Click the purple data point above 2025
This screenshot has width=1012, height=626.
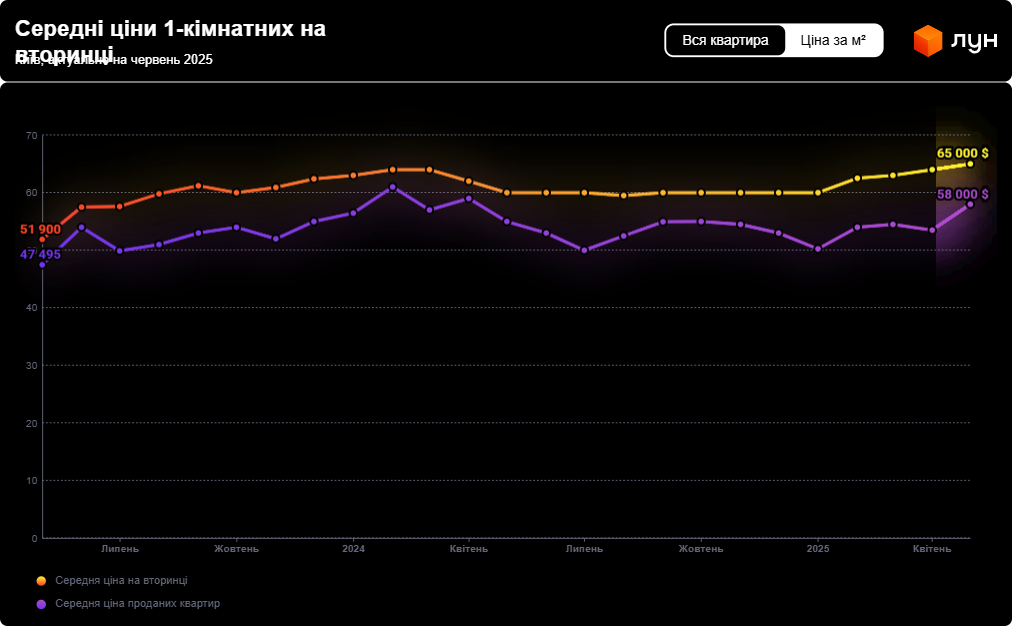coord(818,249)
